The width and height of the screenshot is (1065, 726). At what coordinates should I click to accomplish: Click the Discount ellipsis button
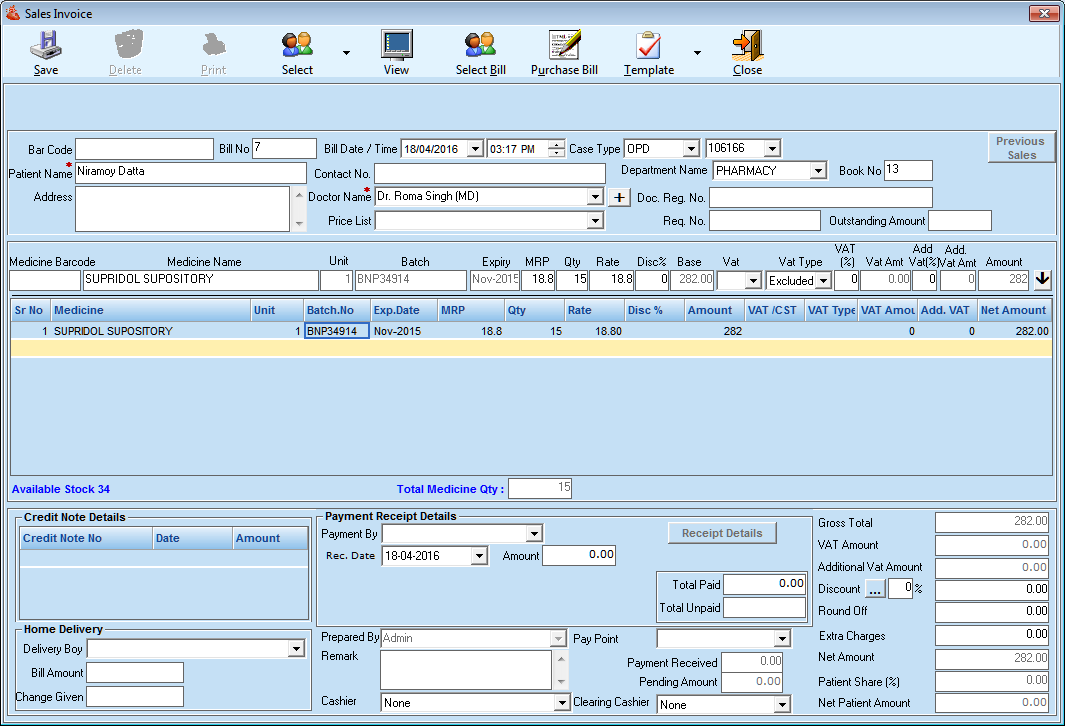(x=875, y=589)
